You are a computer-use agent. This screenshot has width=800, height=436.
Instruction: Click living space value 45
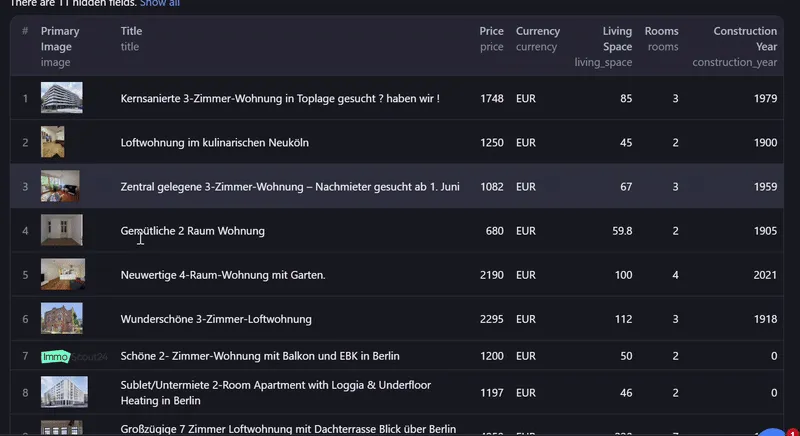pos(626,143)
